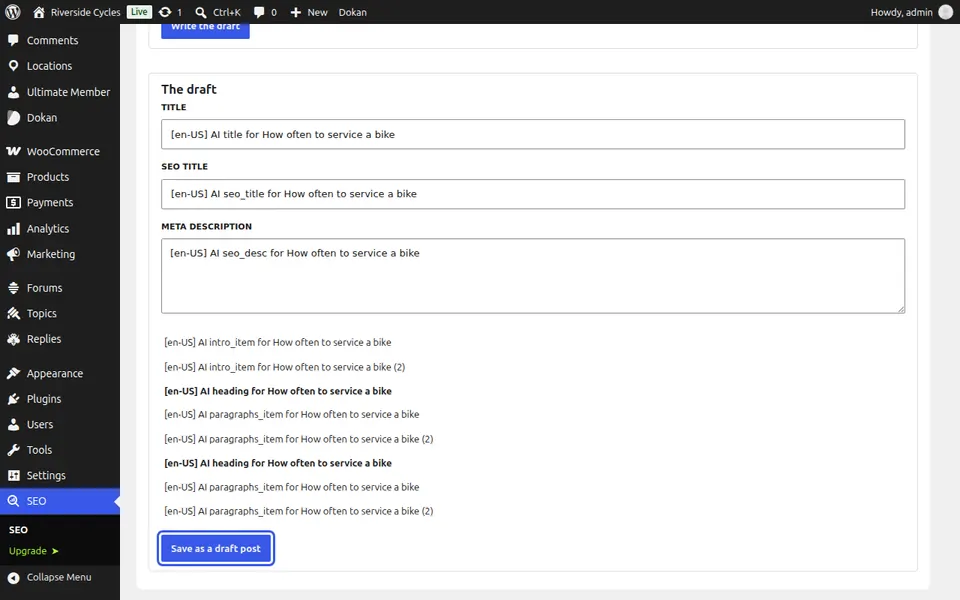Click into the Title input field
Image resolution: width=960 pixels, height=600 pixels.
coord(533,134)
